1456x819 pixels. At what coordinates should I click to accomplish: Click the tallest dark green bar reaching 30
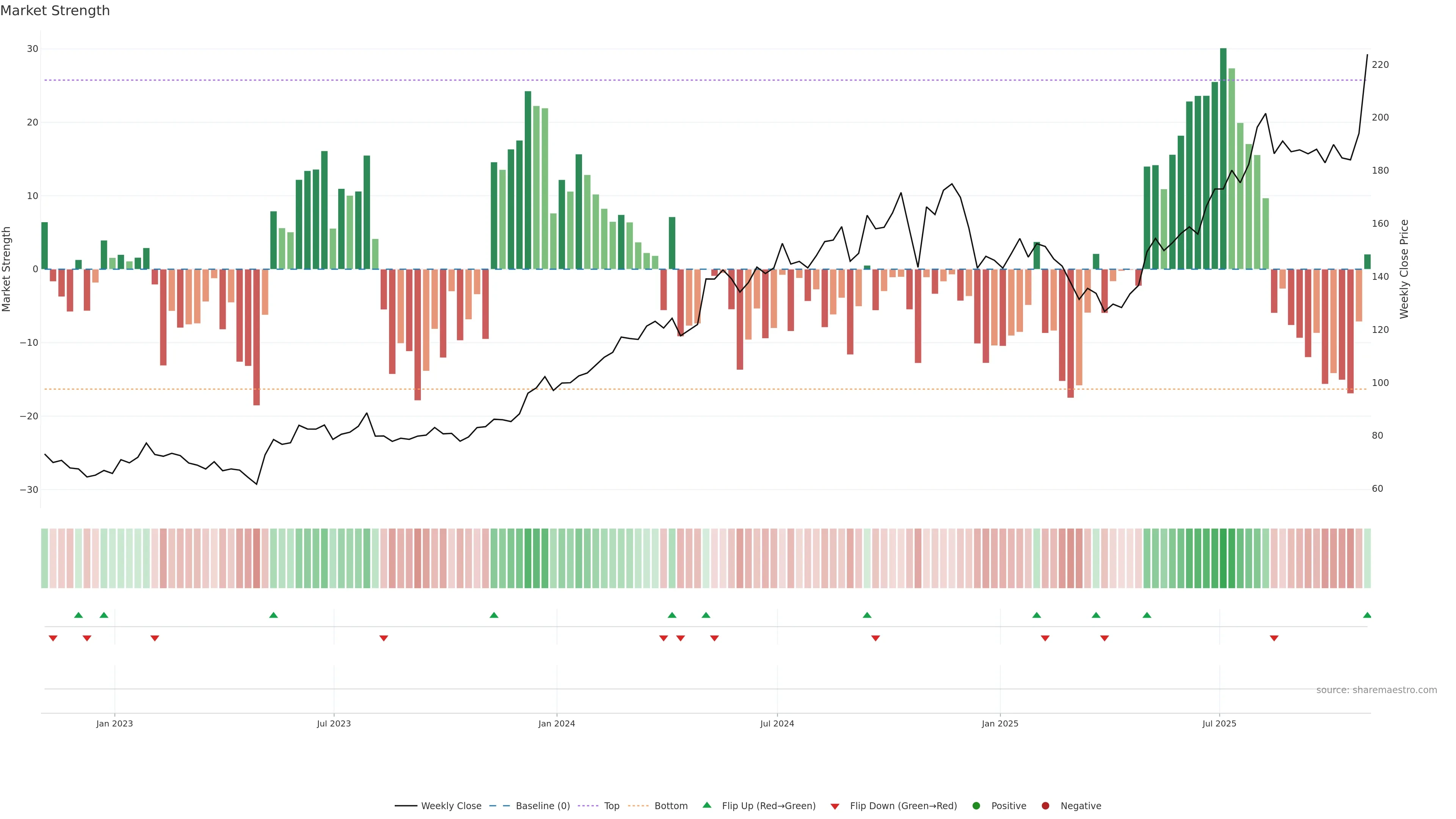(x=1223, y=158)
